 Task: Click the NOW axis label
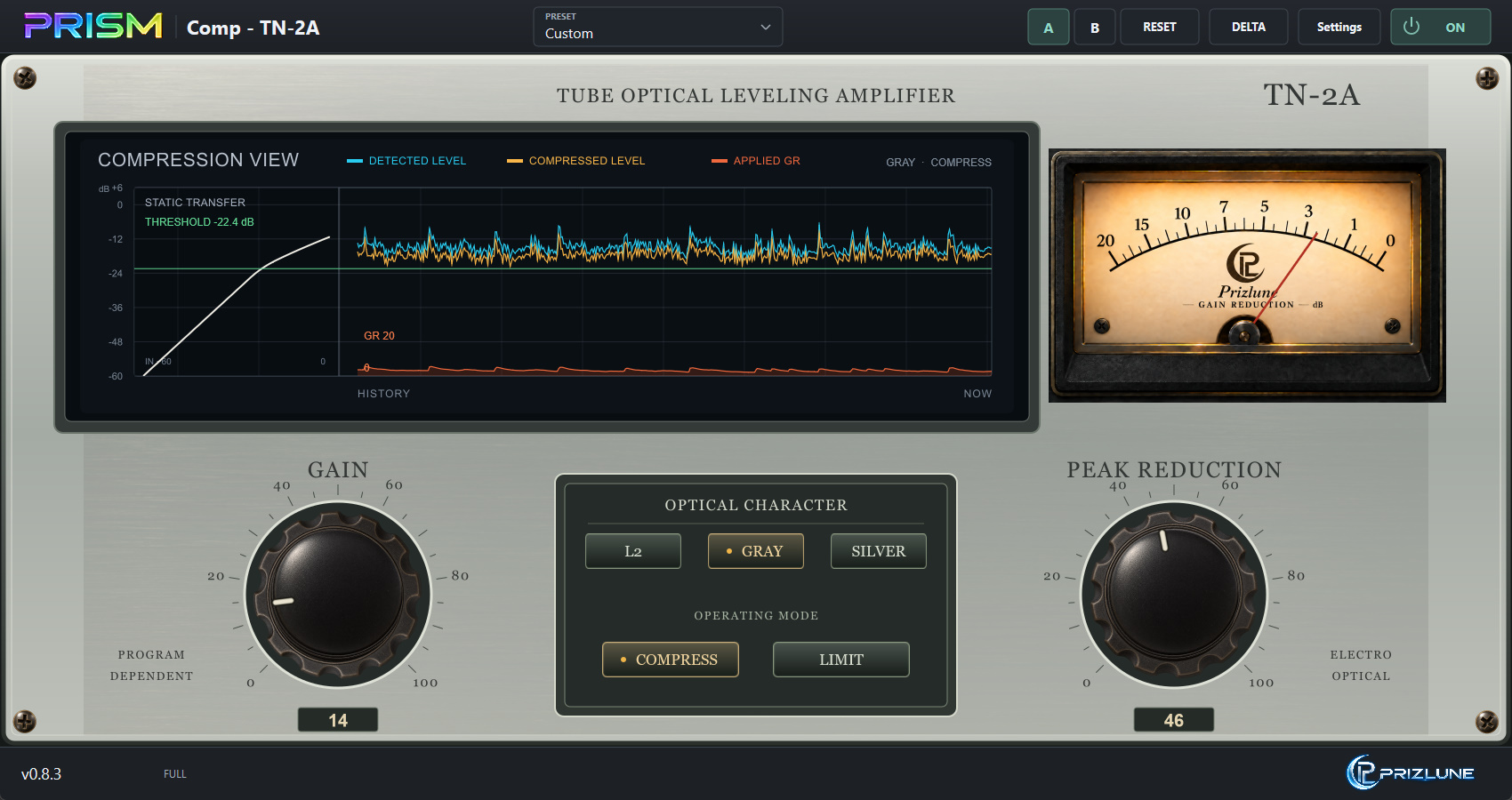(x=977, y=394)
